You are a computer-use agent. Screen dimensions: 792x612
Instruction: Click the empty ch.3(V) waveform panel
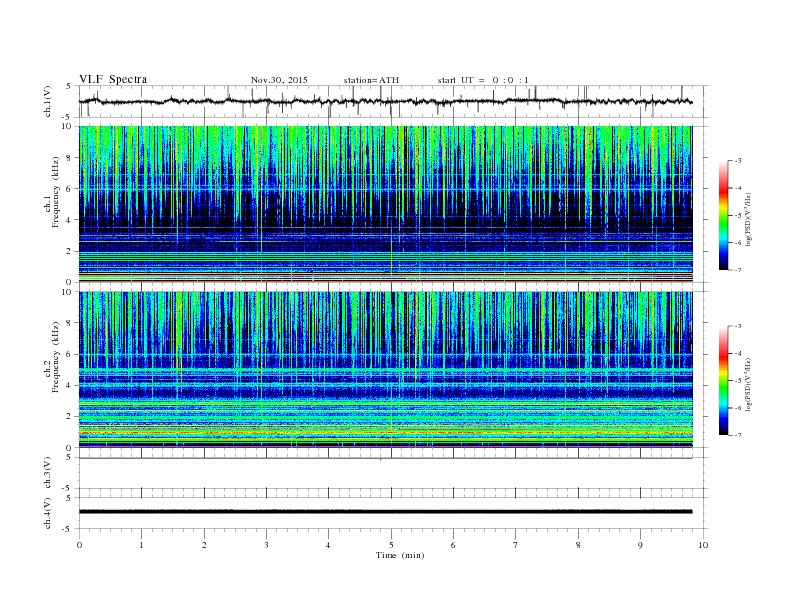pos(392,473)
